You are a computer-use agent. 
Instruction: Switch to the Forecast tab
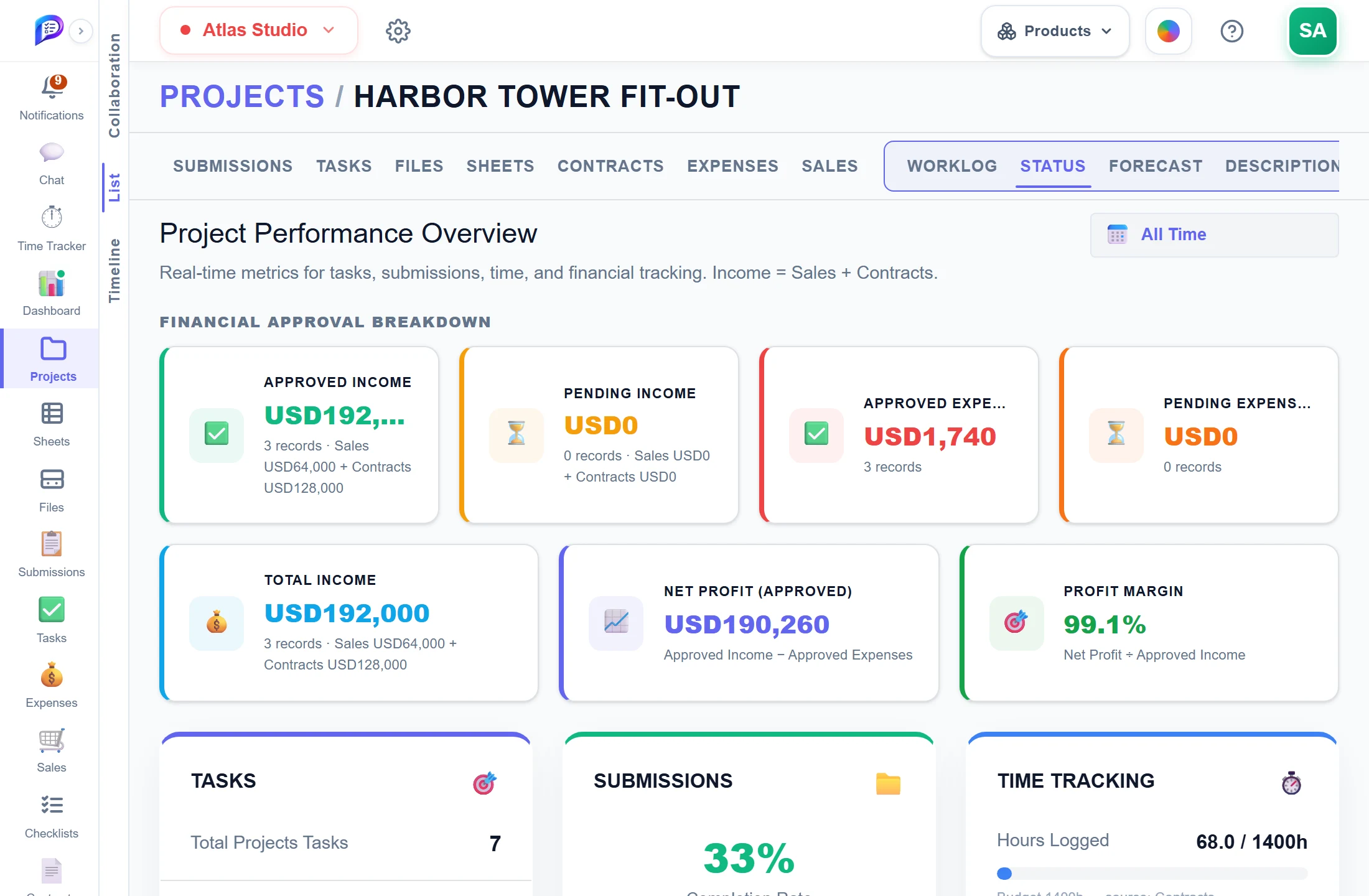pos(1156,166)
